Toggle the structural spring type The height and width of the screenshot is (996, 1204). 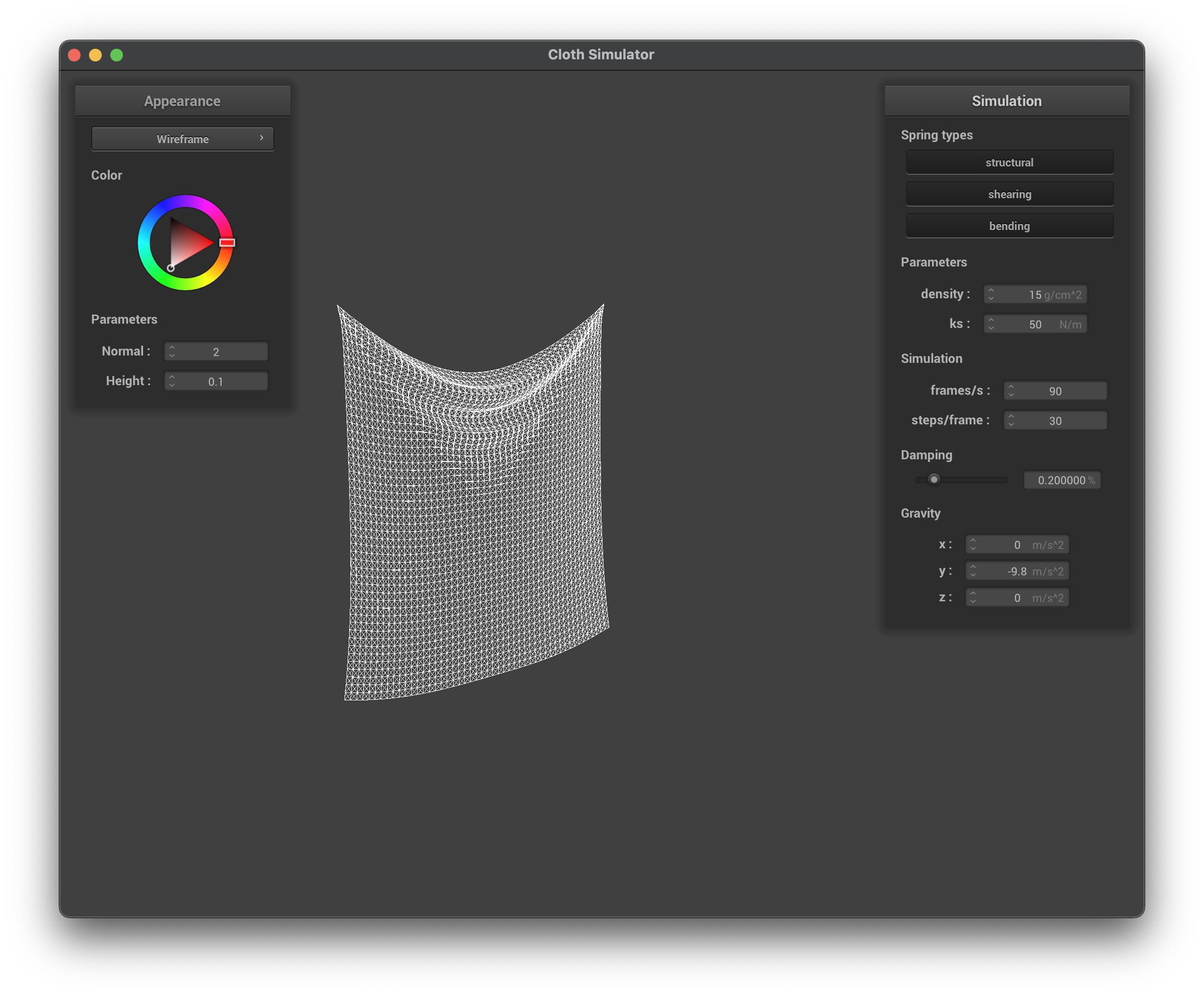coord(1009,162)
